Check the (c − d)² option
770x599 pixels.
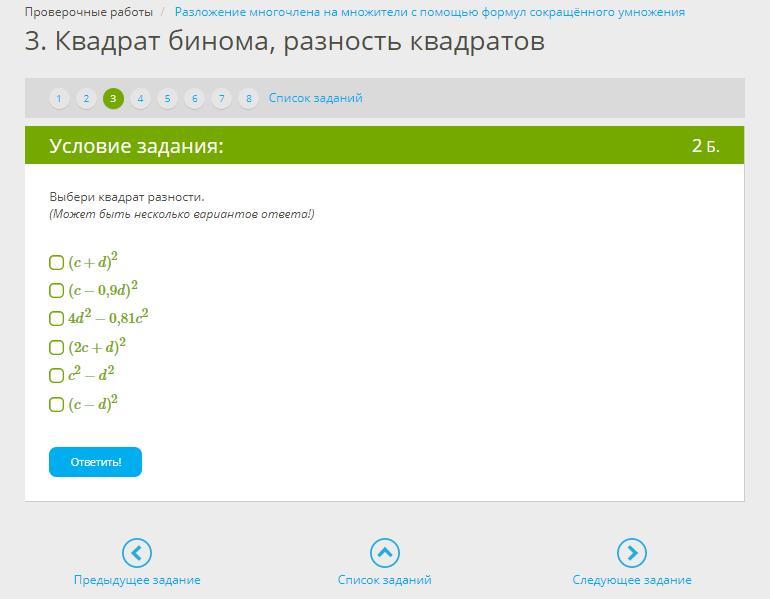point(56,404)
